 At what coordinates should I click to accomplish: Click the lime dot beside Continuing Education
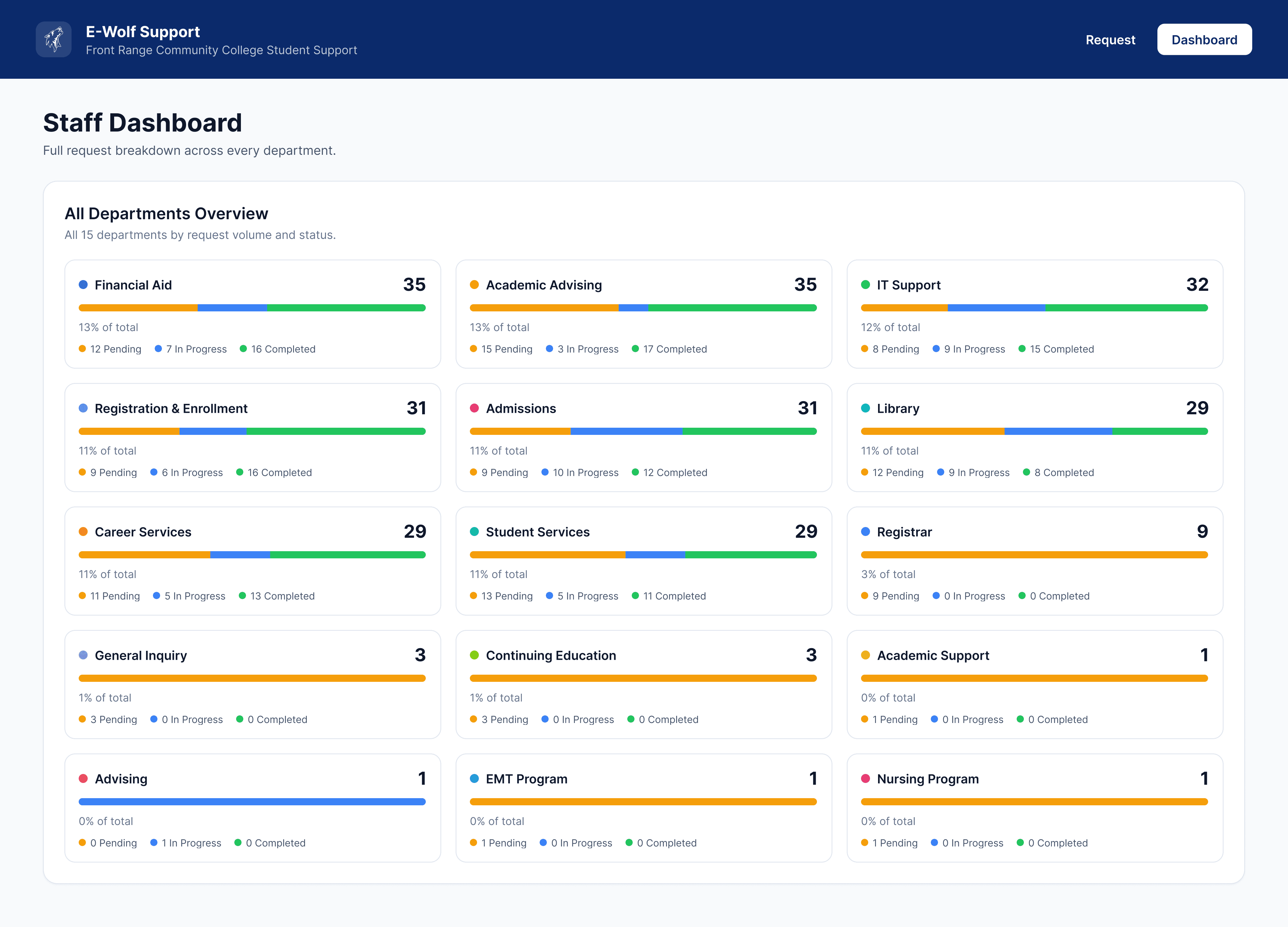tap(474, 655)
